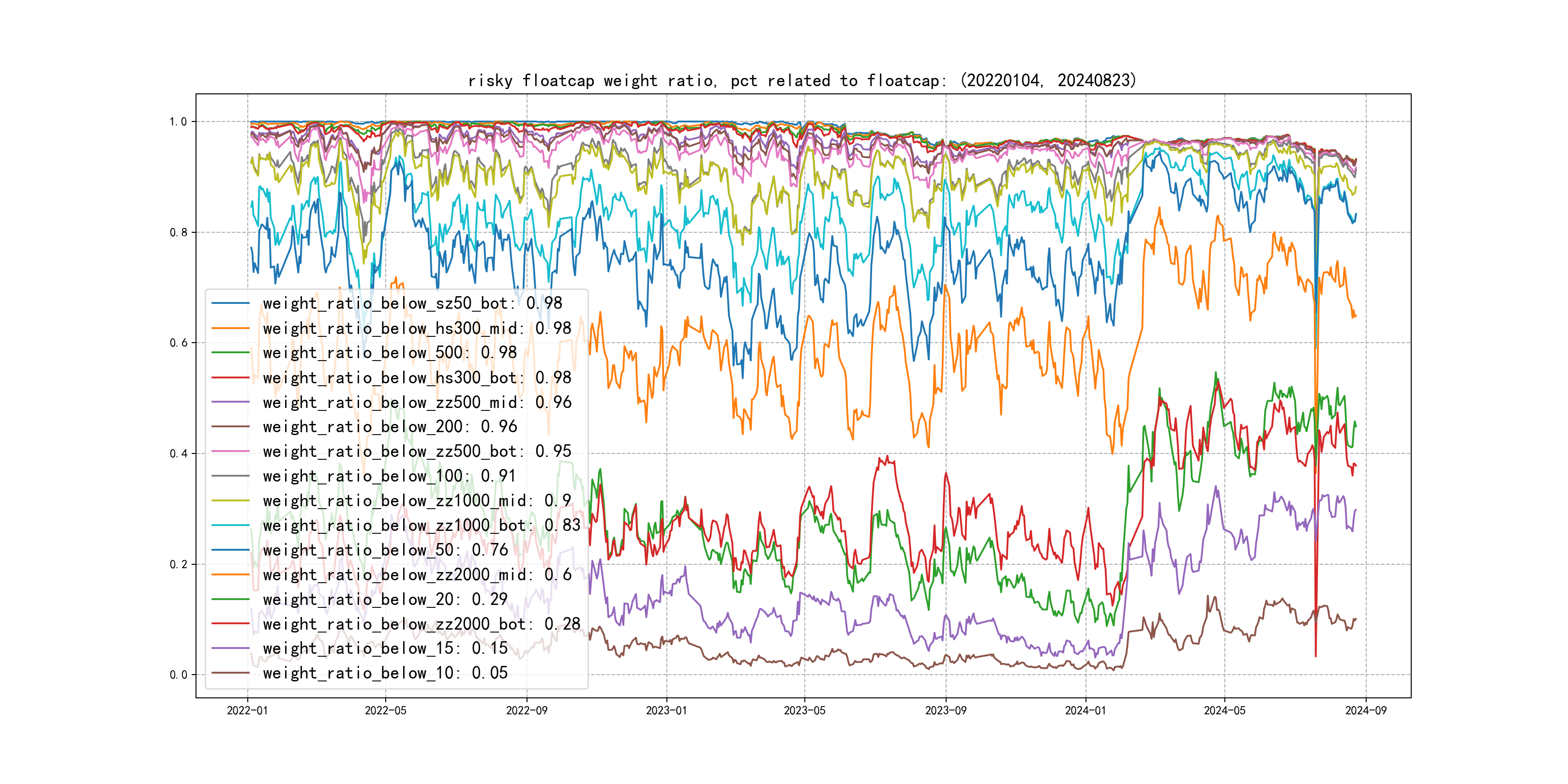Click the 2022-05 x-axis tick label

385,710
